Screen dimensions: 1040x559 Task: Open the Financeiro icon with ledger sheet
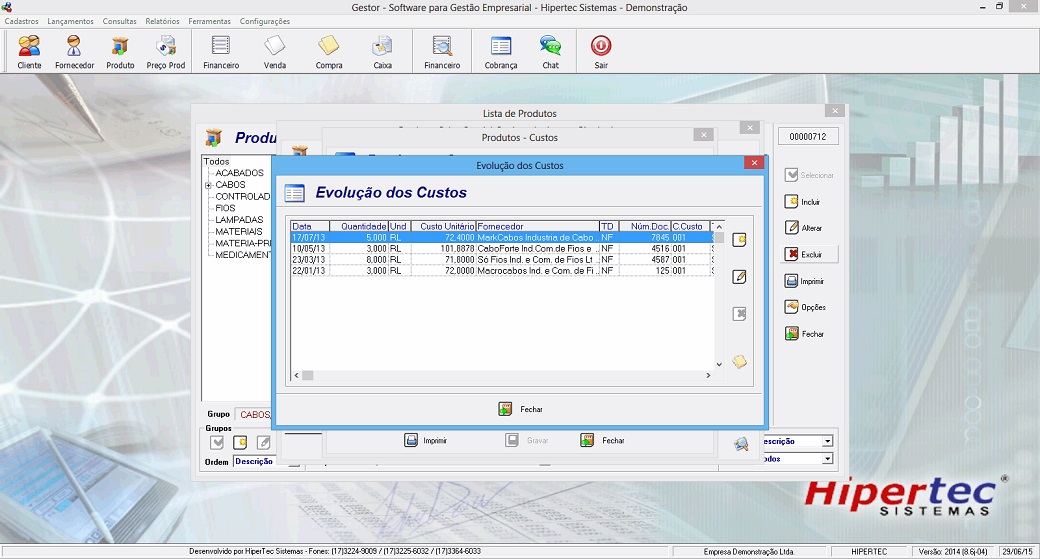point(221,52)
